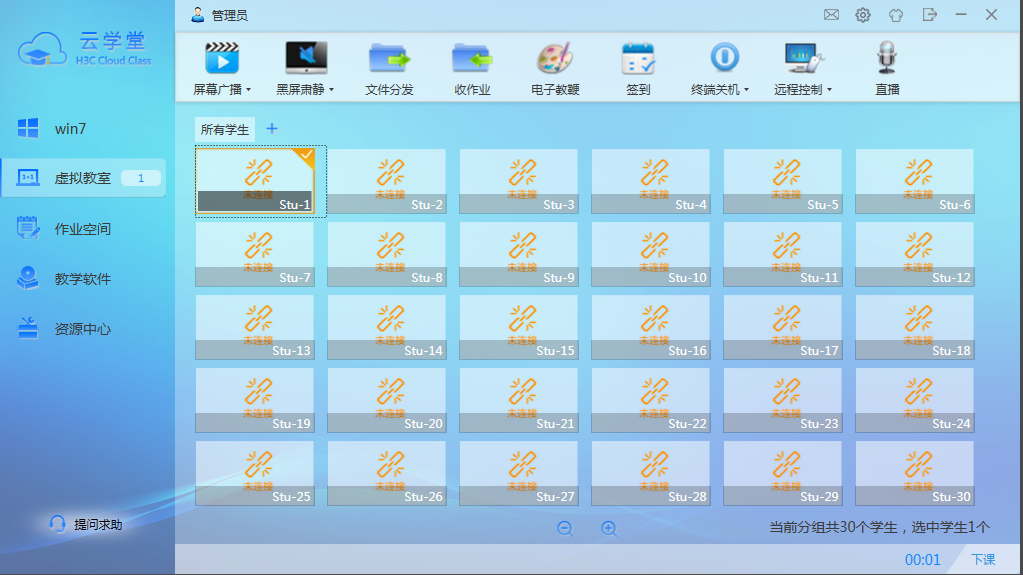Viewport: 1023px width, 575px height.
Task: Select student Stu-21 thumbnail
Action: point(519,400)
